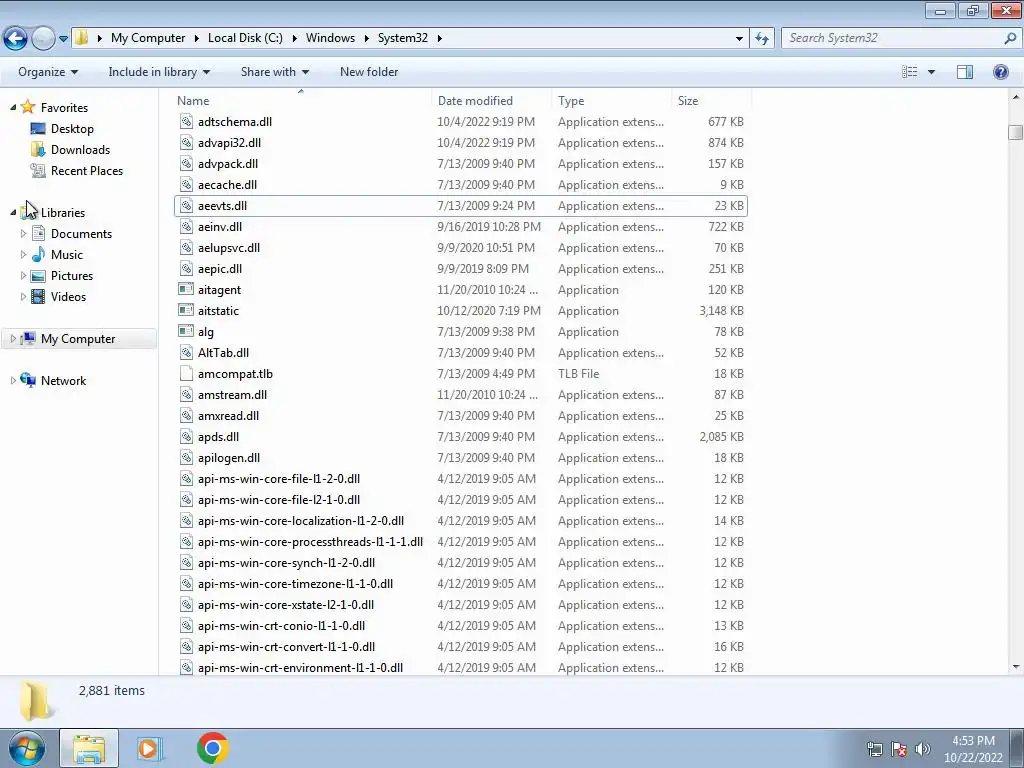1024x768 pixels.
Task: Expand the My Computer tree arrow
Action: coord(13,338)
